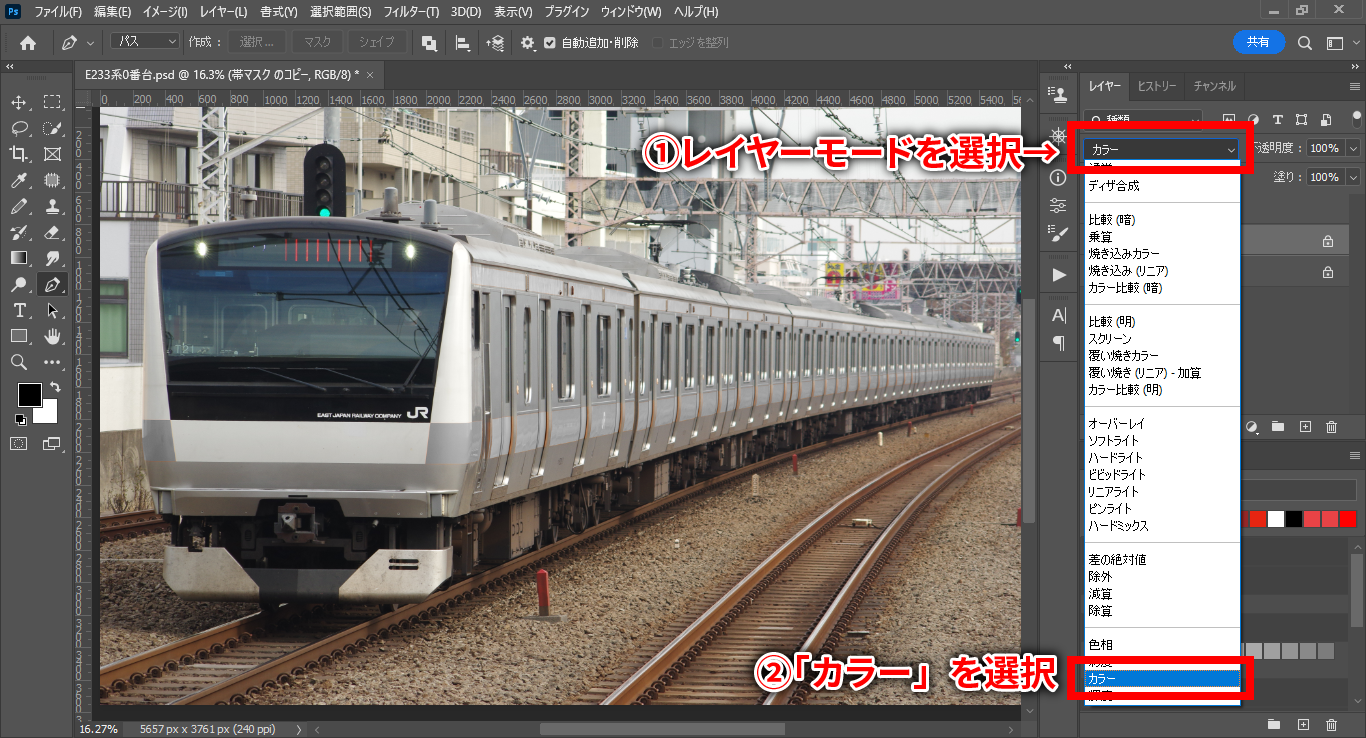Expand the 不透明度 opacity dropdown arrow
The width and height of the screenshot is (1366, 738).
[x=1354, y=148]
